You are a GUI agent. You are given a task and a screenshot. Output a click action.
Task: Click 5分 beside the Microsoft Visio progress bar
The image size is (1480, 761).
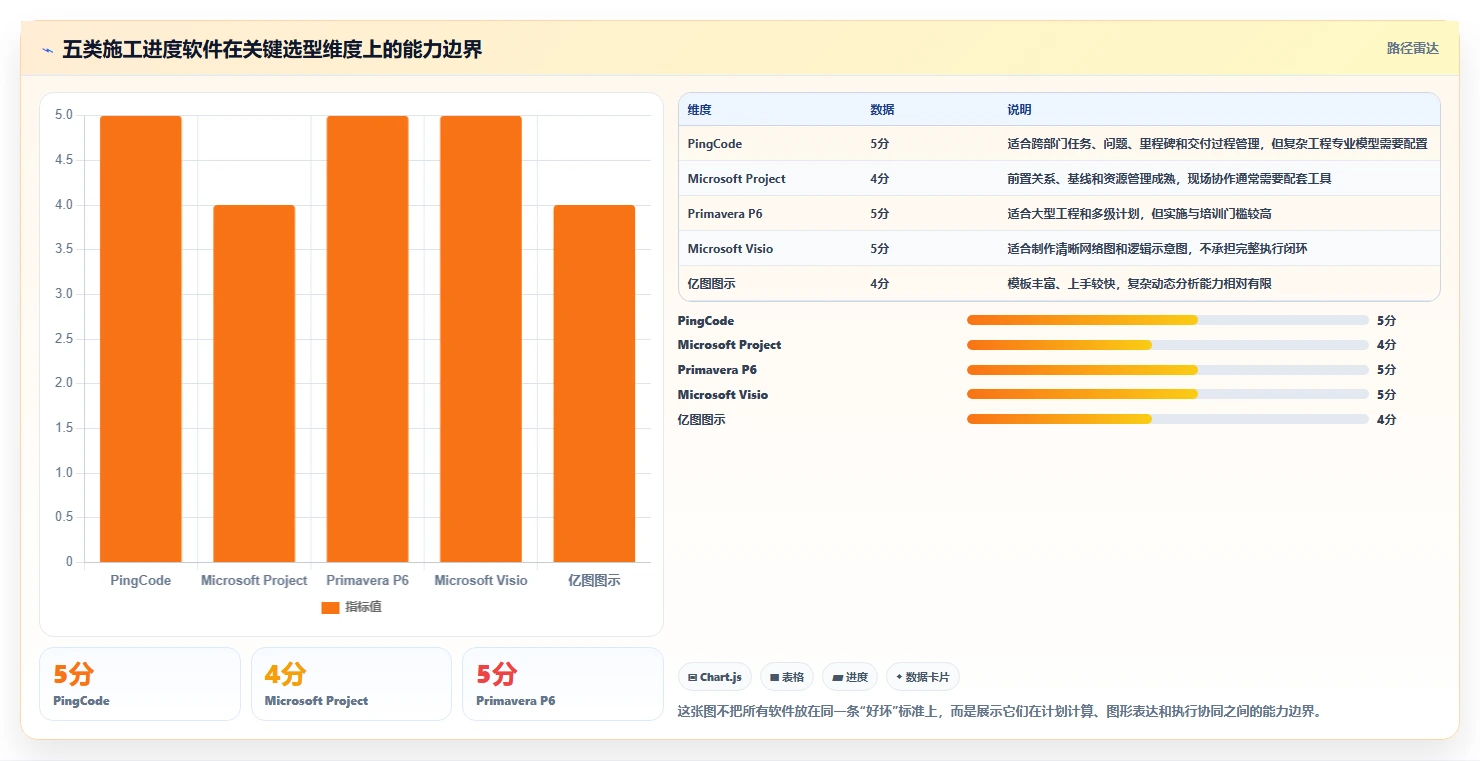1386,395
